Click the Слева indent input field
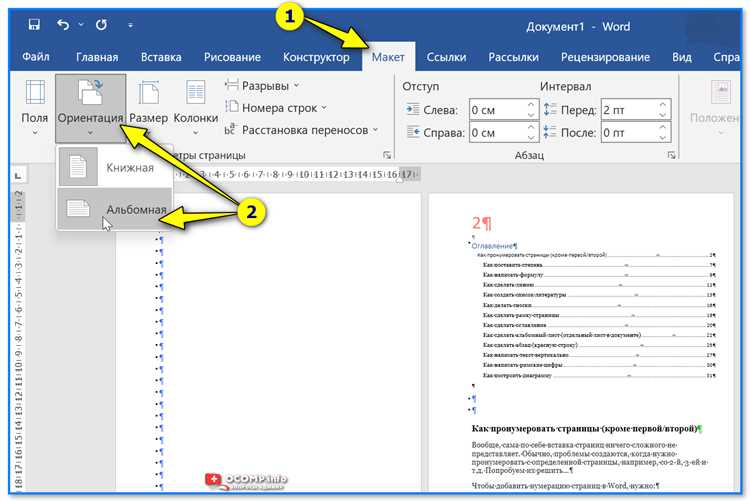The height and width of the screenshot is (502, 750). pos(496,110)
